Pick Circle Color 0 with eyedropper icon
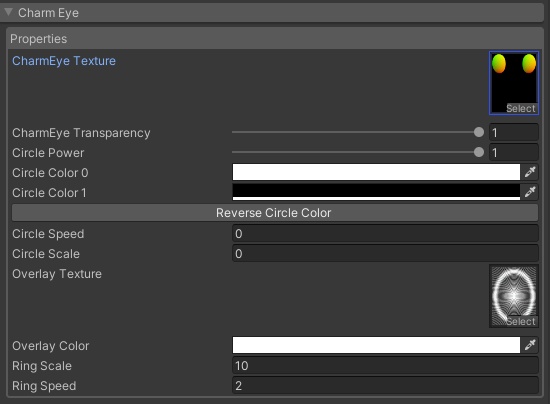The height and width of the screenshot is (404, 550). click(x=530, y=172)
